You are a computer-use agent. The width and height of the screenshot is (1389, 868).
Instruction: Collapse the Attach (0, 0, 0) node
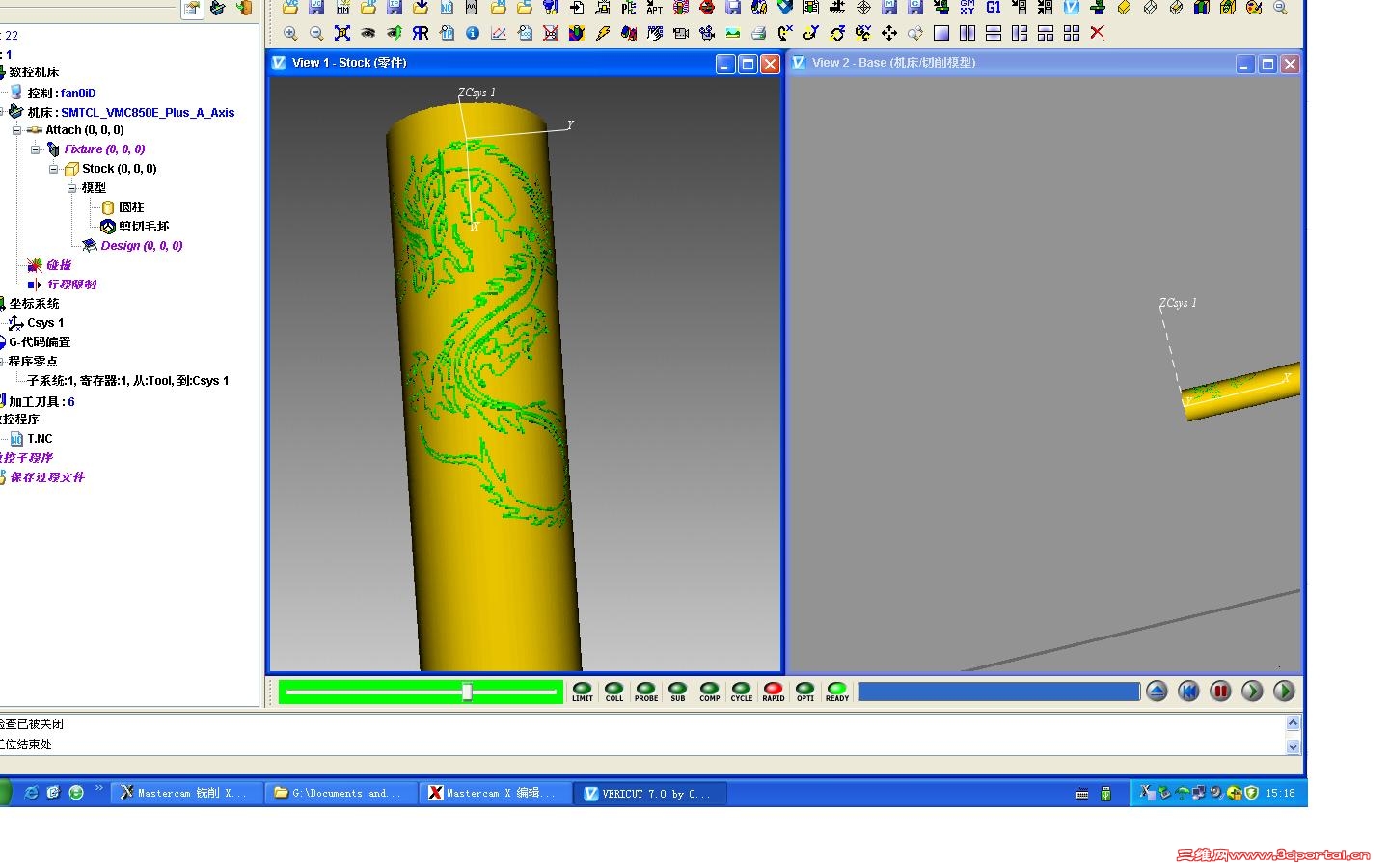16,130
